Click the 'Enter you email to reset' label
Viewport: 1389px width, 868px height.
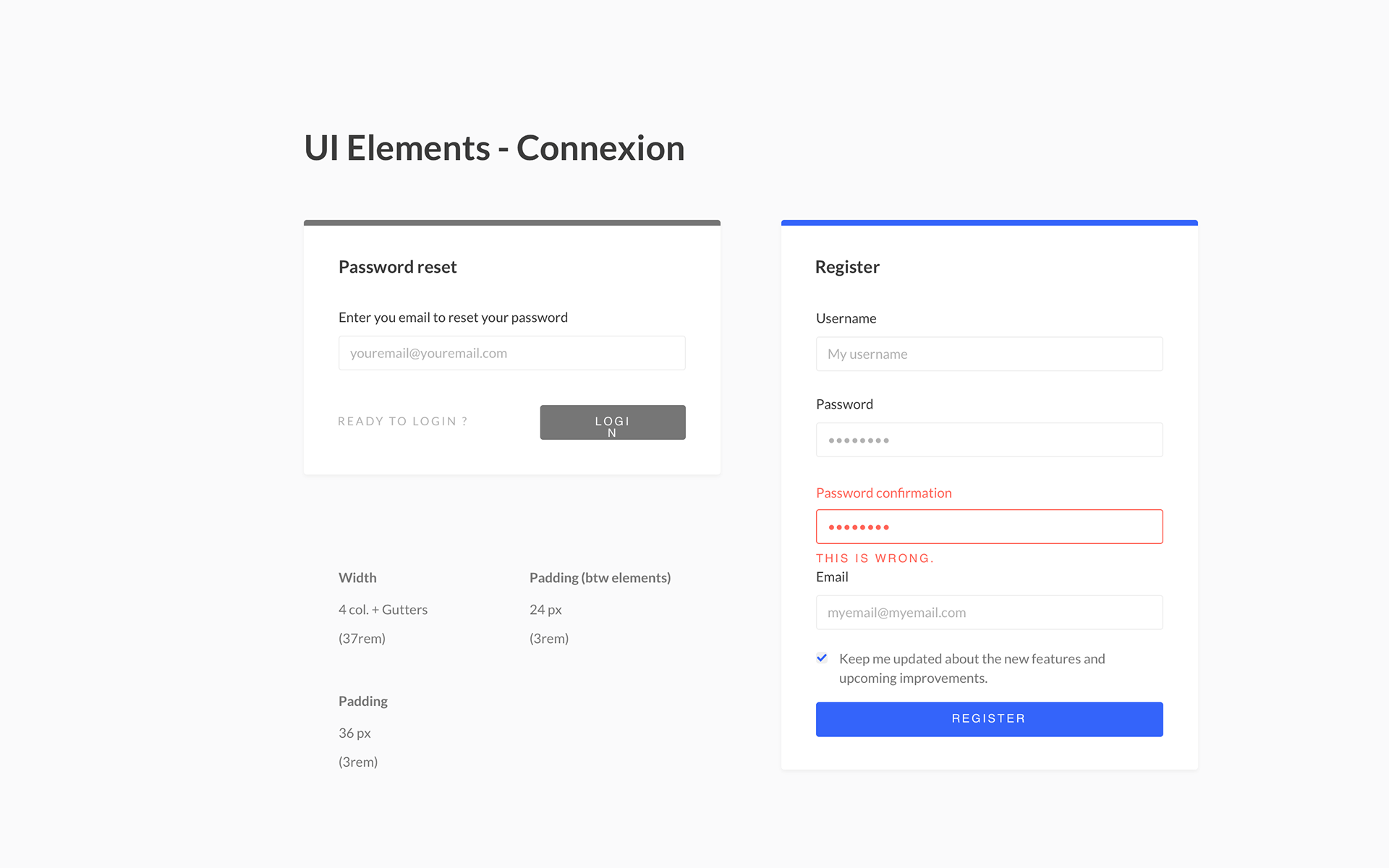(x=453, y=318)
